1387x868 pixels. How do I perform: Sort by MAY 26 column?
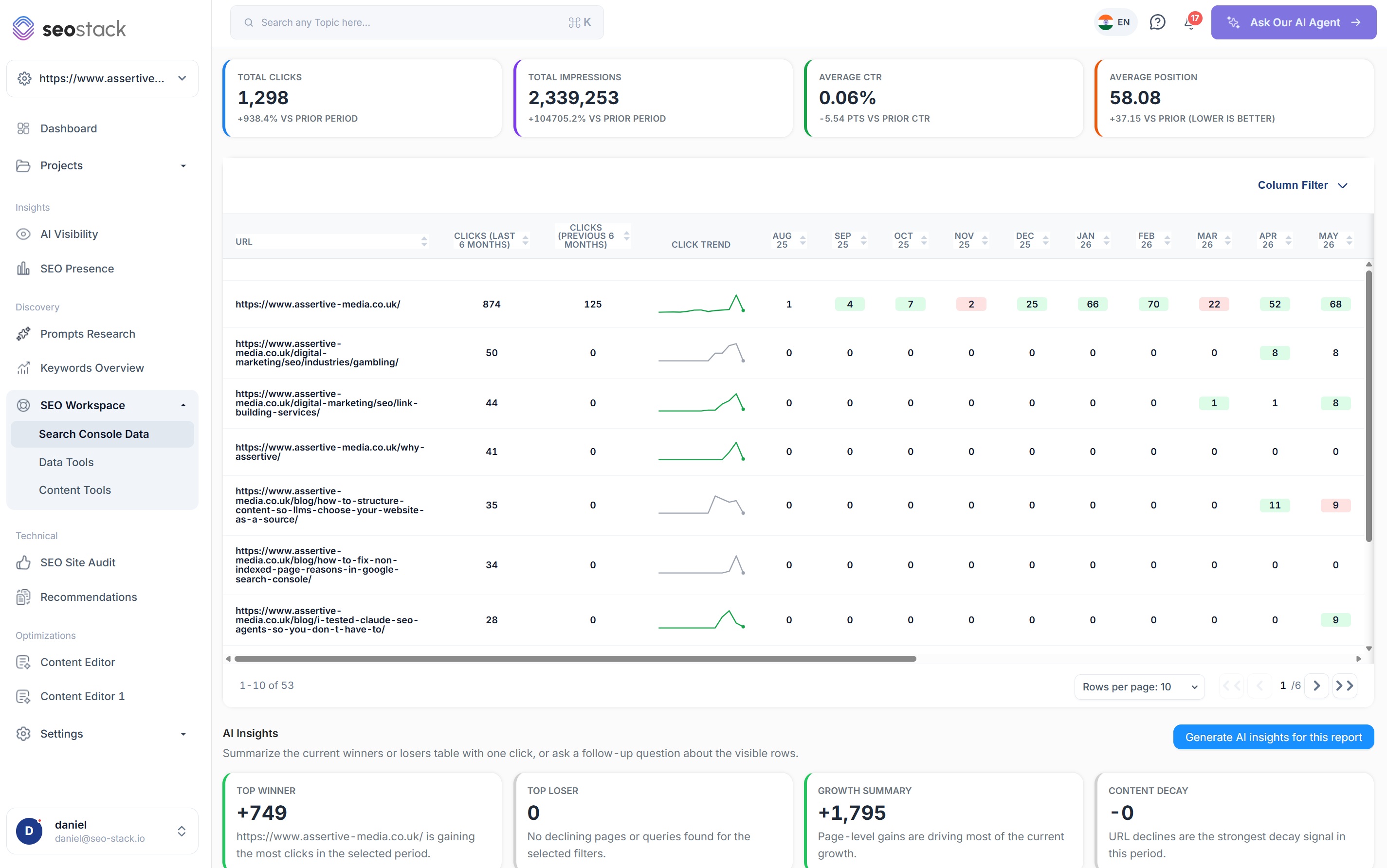[1349, 240]
